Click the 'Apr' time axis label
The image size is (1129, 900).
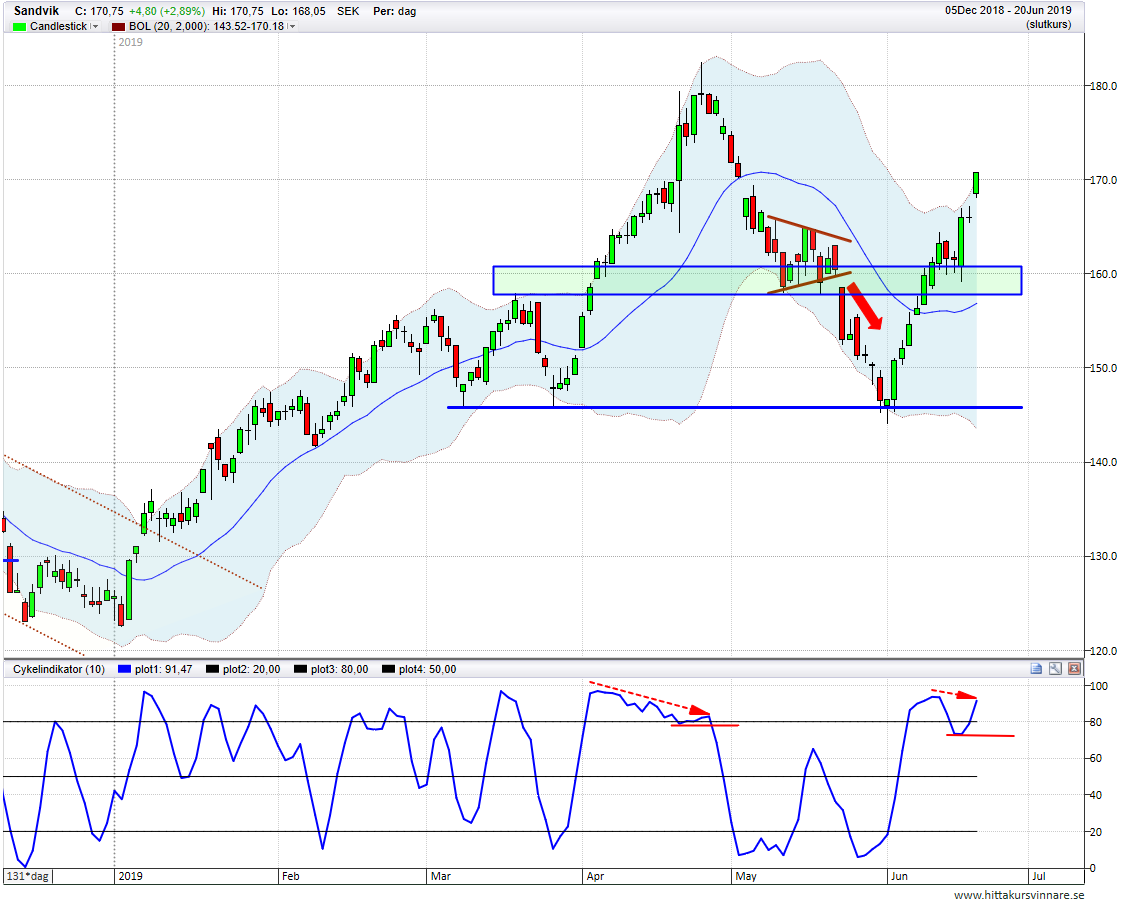point(595,876)
